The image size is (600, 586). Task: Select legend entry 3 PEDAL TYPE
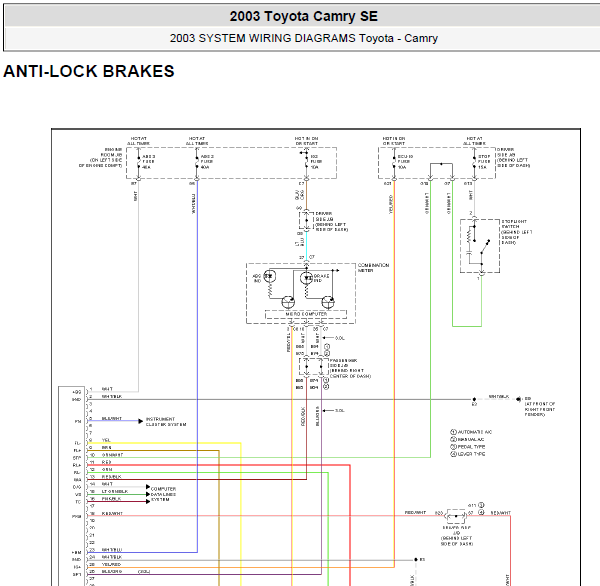tap(468, 447)
